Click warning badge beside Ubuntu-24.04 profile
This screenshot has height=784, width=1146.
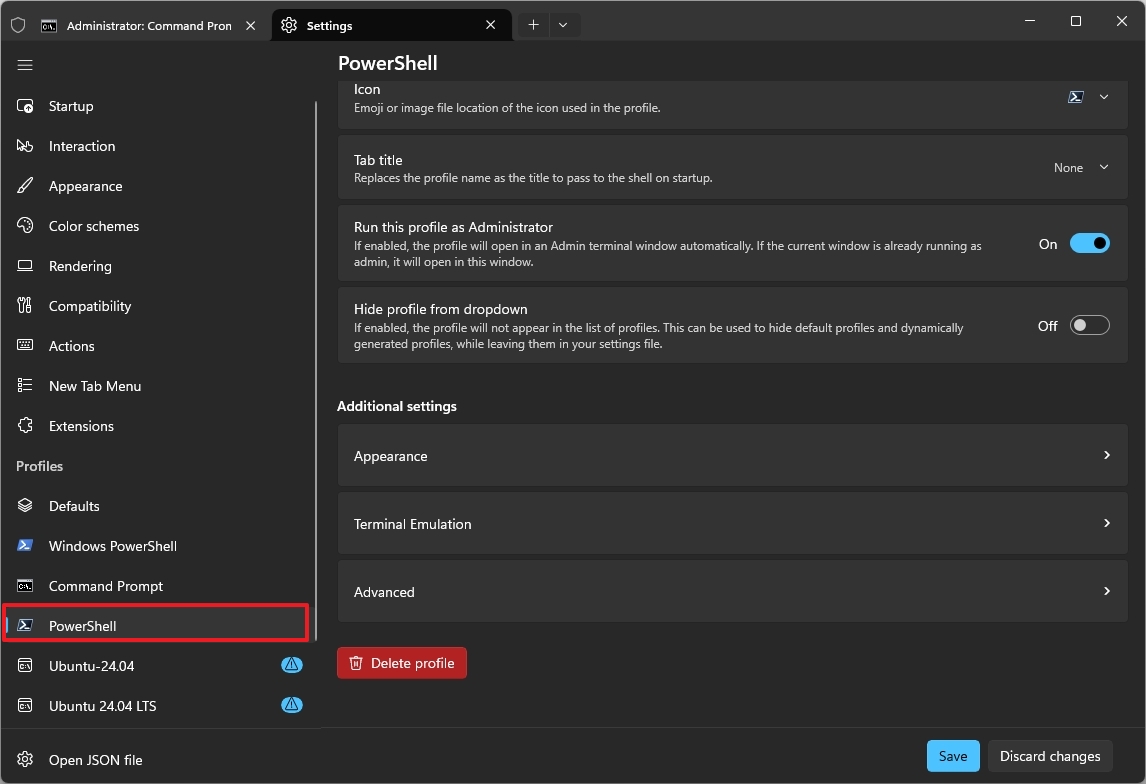coord(291,665)
